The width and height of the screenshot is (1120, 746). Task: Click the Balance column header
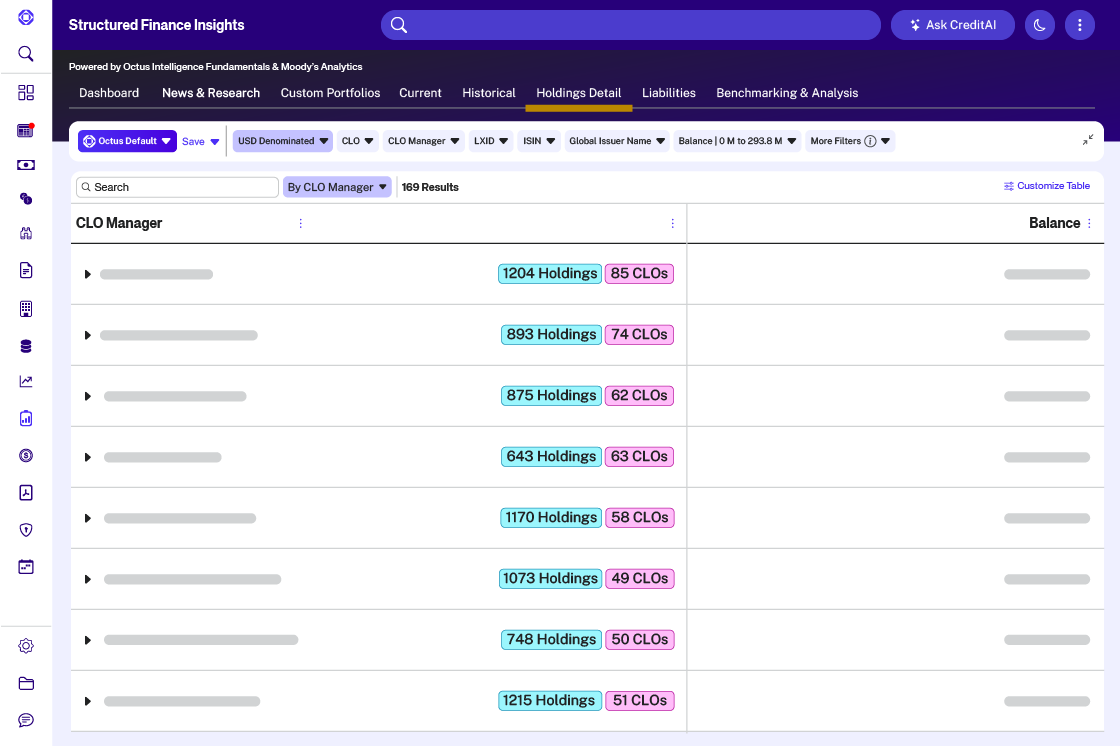1054,223
